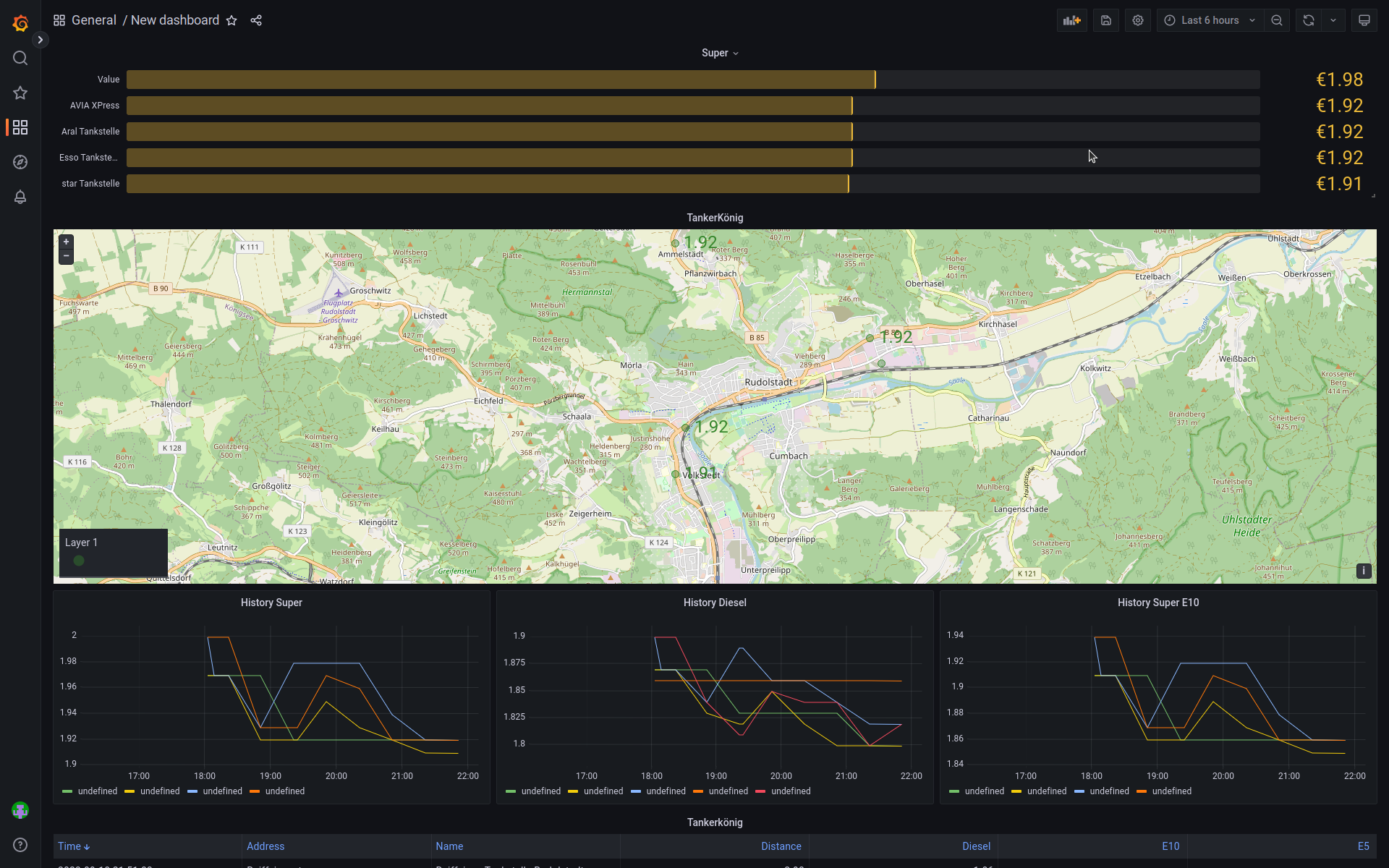Open History Super panel title
This screenshot has width=1389, height=868.
(x=271, y=603)
